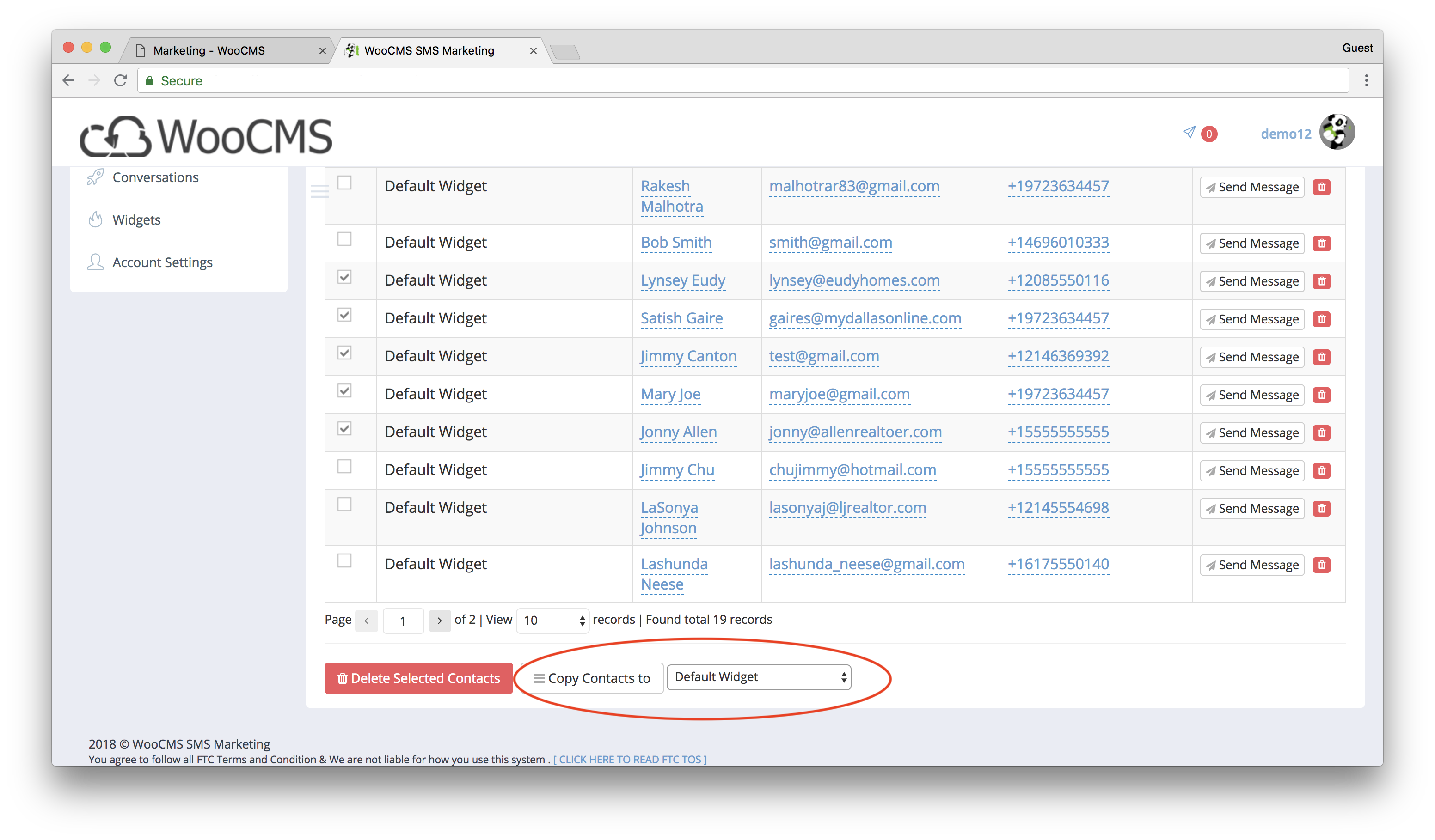This screenshot has width=1435, height=840.
Task: Open the paper-plane notifications icon in header
Action: [1189, 132]
